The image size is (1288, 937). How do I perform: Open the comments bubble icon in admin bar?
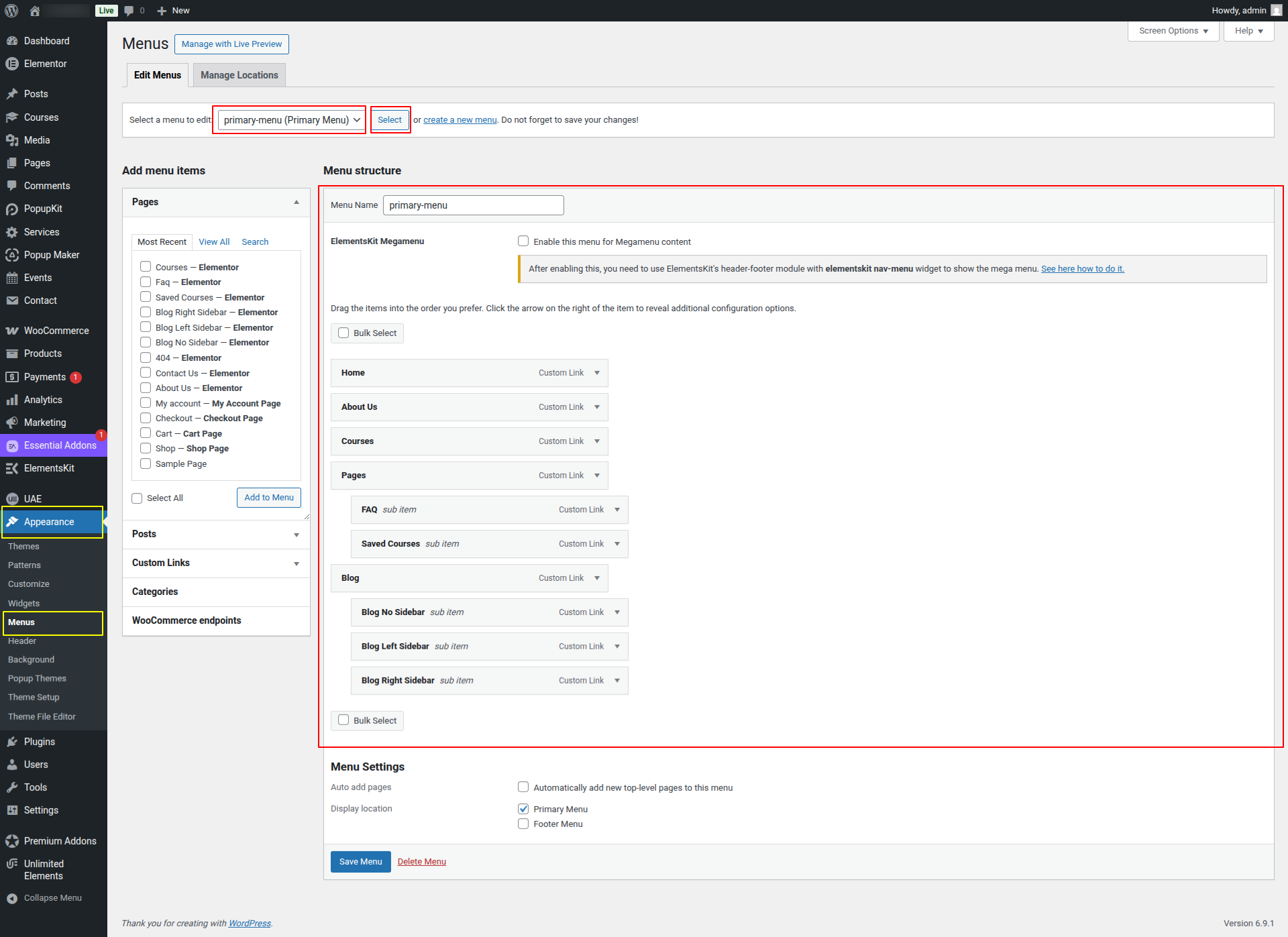[x=129, y=10]
